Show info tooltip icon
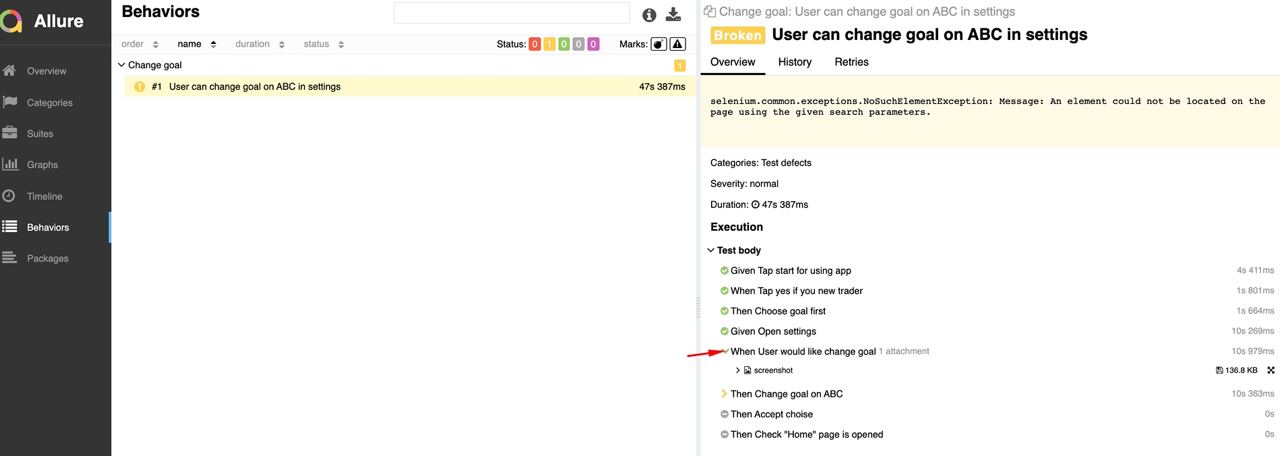 coord(649,15)
